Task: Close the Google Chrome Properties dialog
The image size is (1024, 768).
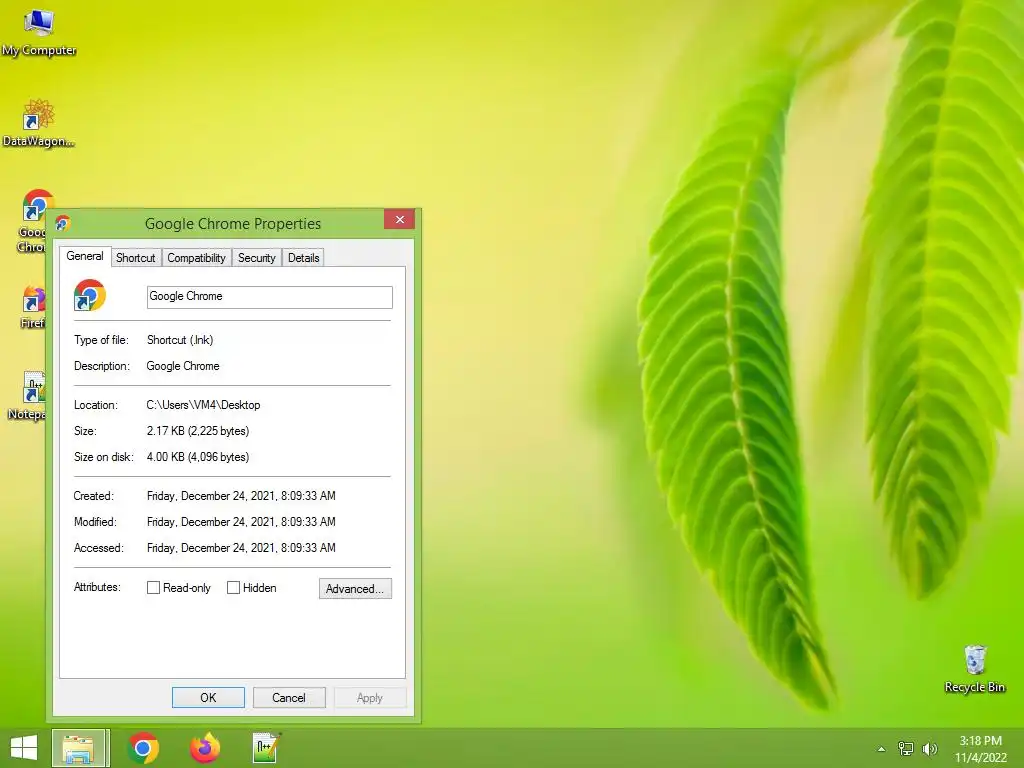Action: pyautogui.click(x=400, y=219)
